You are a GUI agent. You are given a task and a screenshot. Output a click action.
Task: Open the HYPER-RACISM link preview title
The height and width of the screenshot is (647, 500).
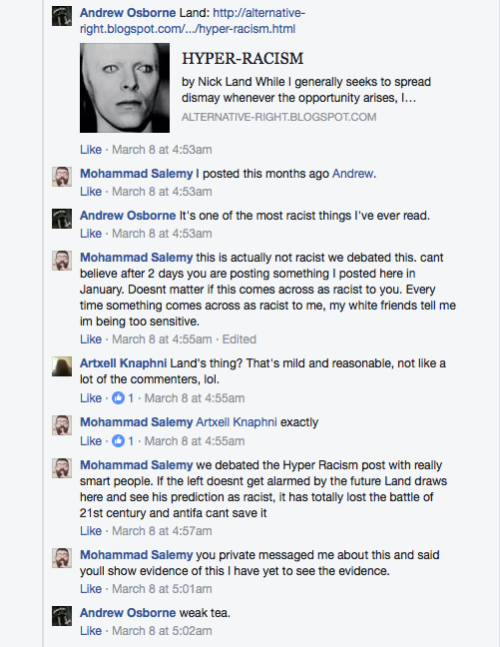(x=243, y=59)
